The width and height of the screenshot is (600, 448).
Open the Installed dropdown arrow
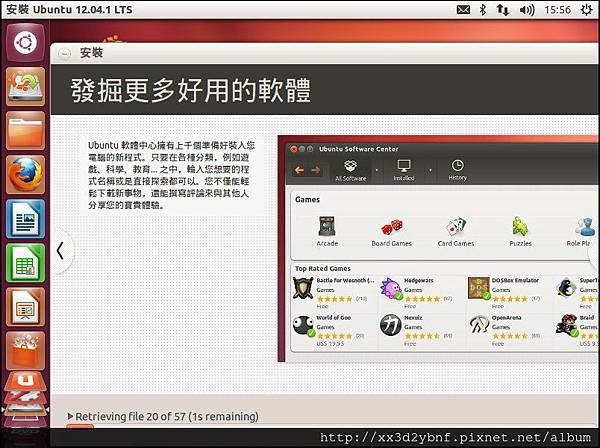(x=430, y=170)
